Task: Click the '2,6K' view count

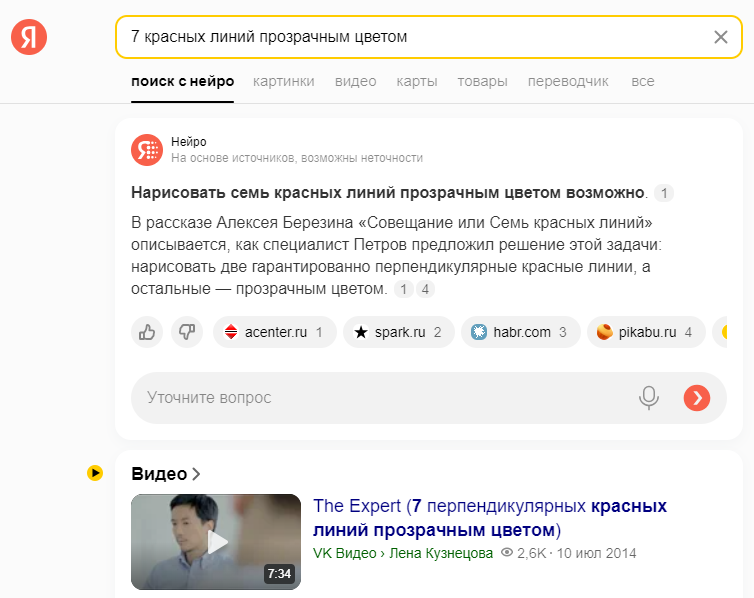Action: point(531,553)
